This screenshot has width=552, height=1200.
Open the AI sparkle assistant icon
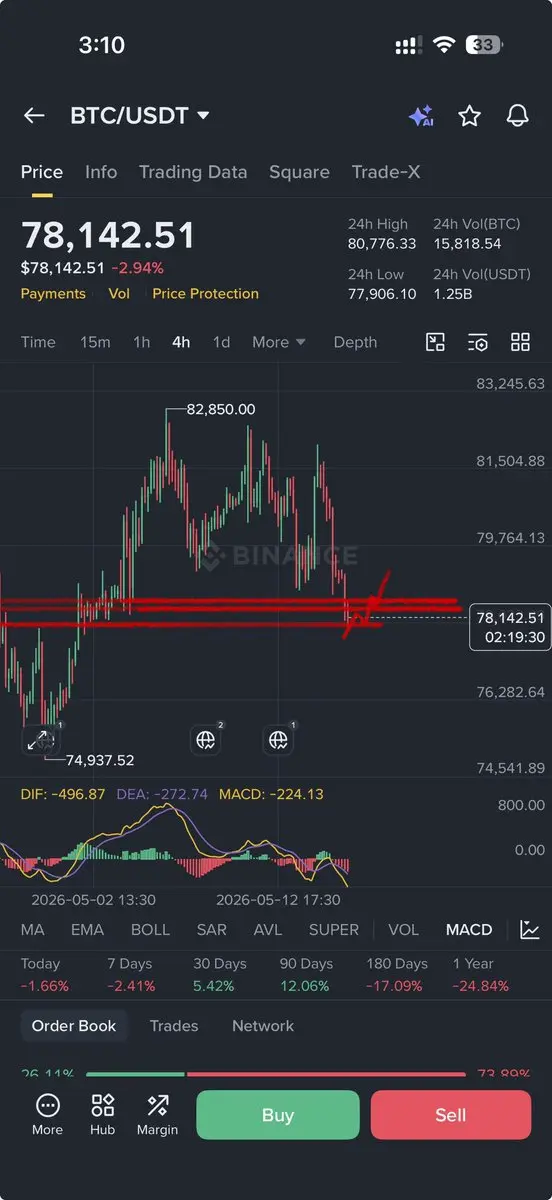(x=421, y=116)
